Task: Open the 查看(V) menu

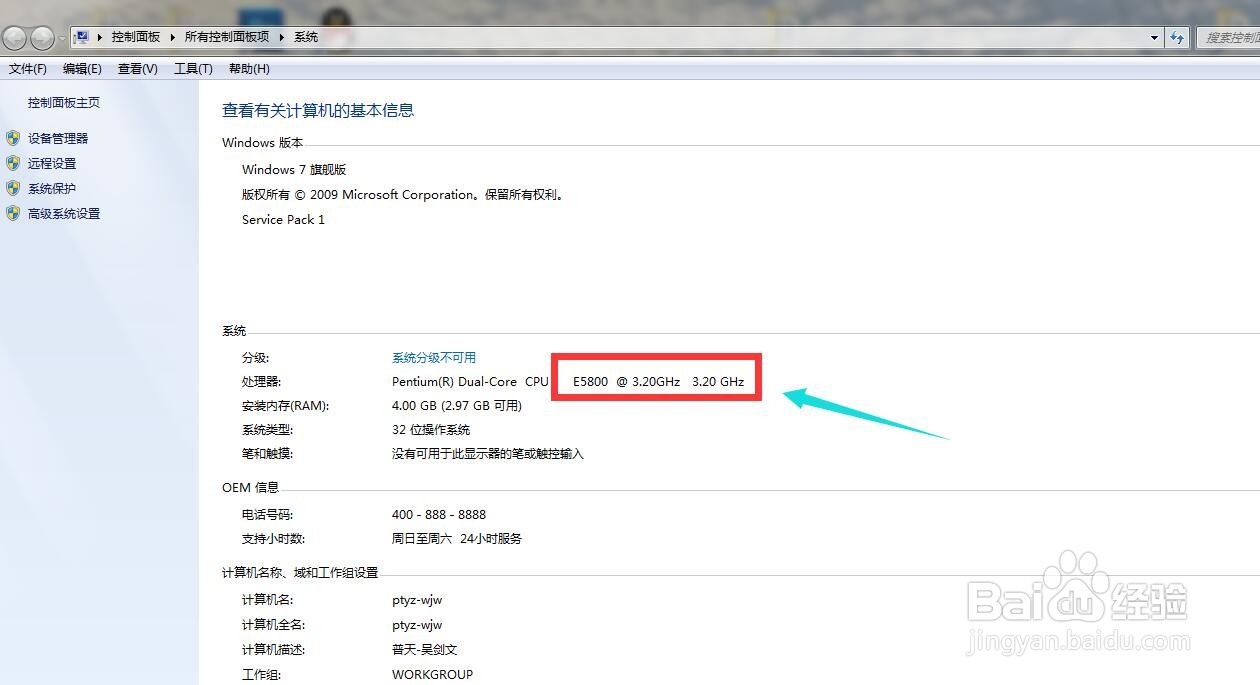Action: 138,68
